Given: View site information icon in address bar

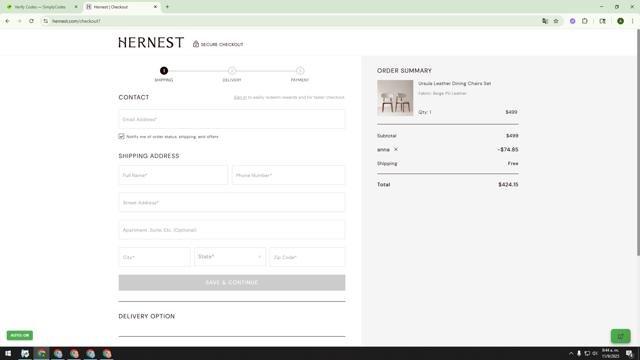Looking at the screenshot, I should 45,21.
